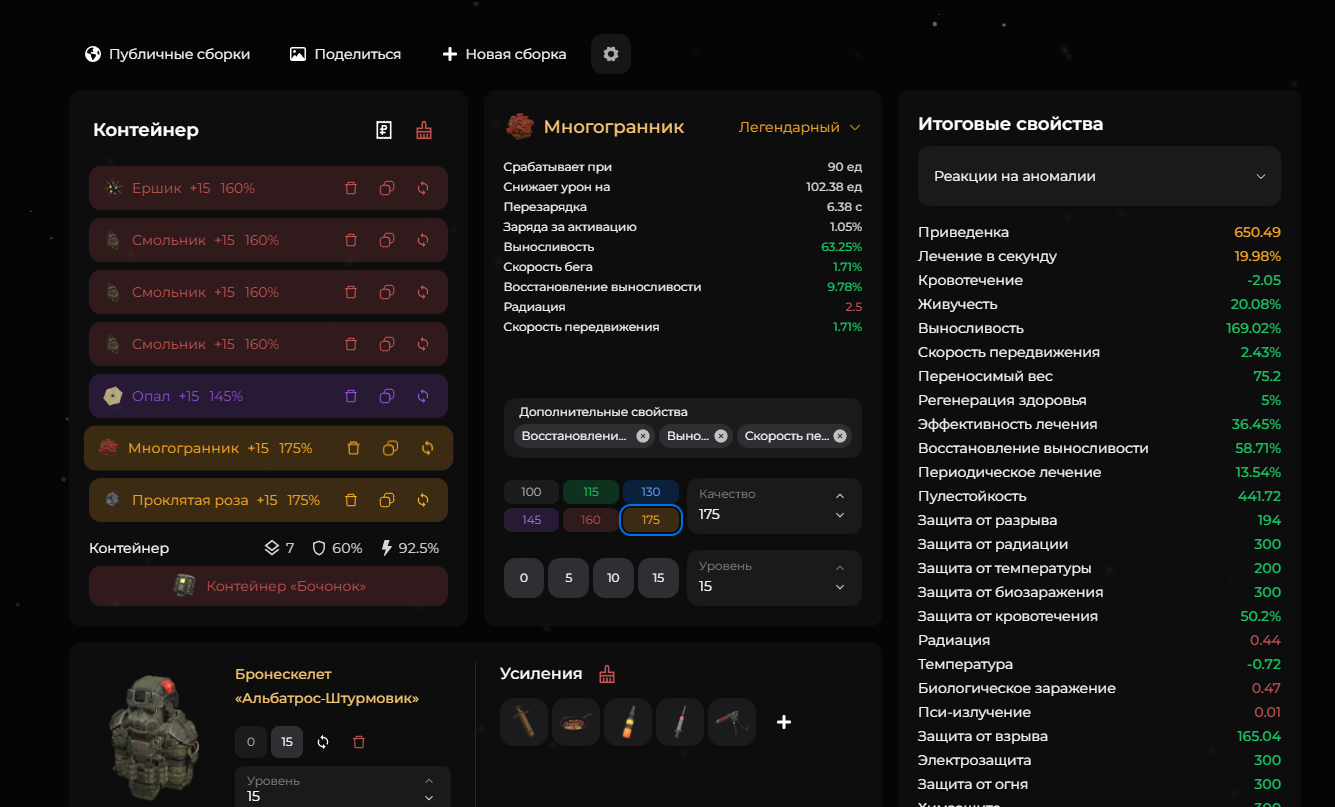Click Поделиться in the top menu
Image resolution: width=1335 pixels, height=807 pixels.
[345, 54]
